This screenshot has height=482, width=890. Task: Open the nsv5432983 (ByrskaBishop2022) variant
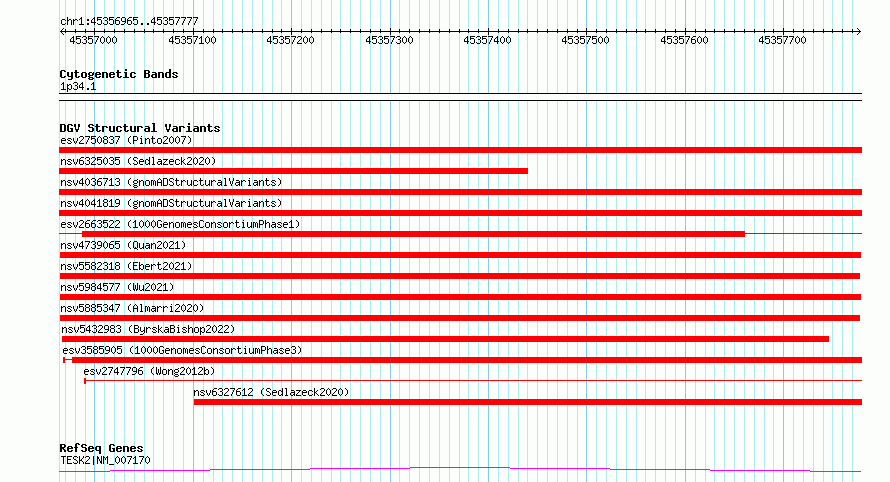pyautogui.click(x=148, y=329)
